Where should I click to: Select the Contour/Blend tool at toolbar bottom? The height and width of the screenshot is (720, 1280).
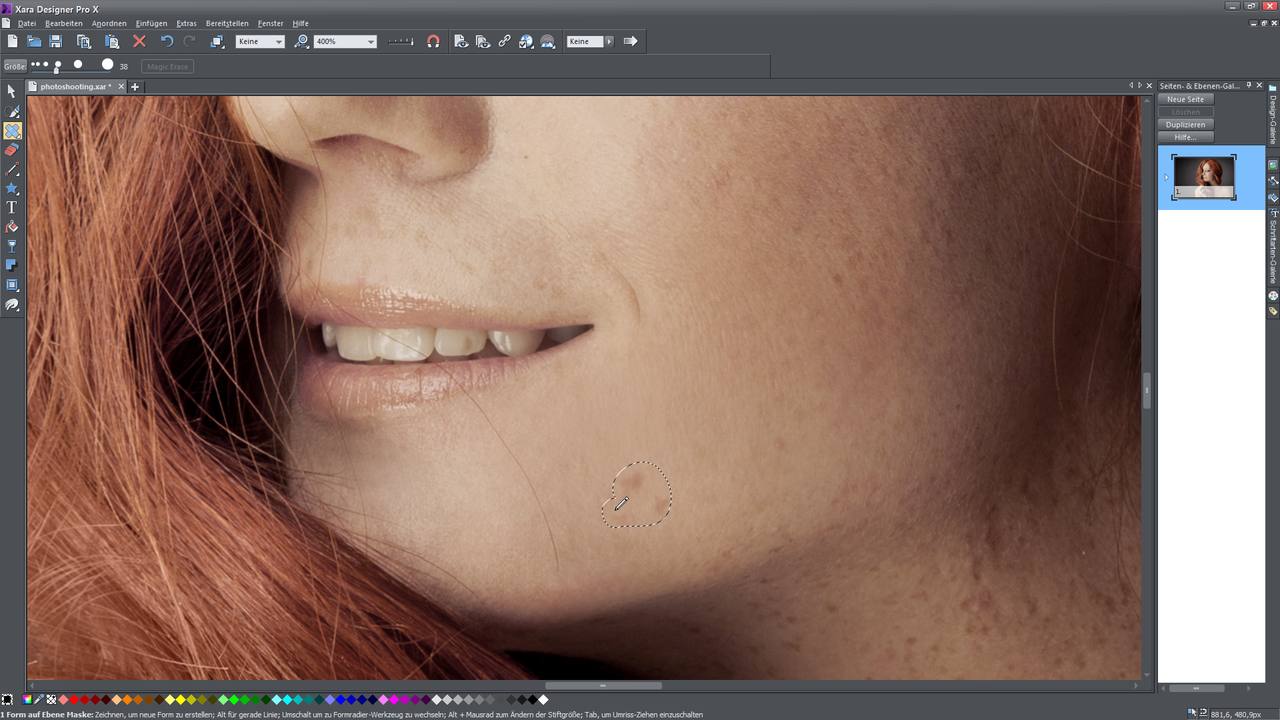pyautogui.click(x=12, y=304)
